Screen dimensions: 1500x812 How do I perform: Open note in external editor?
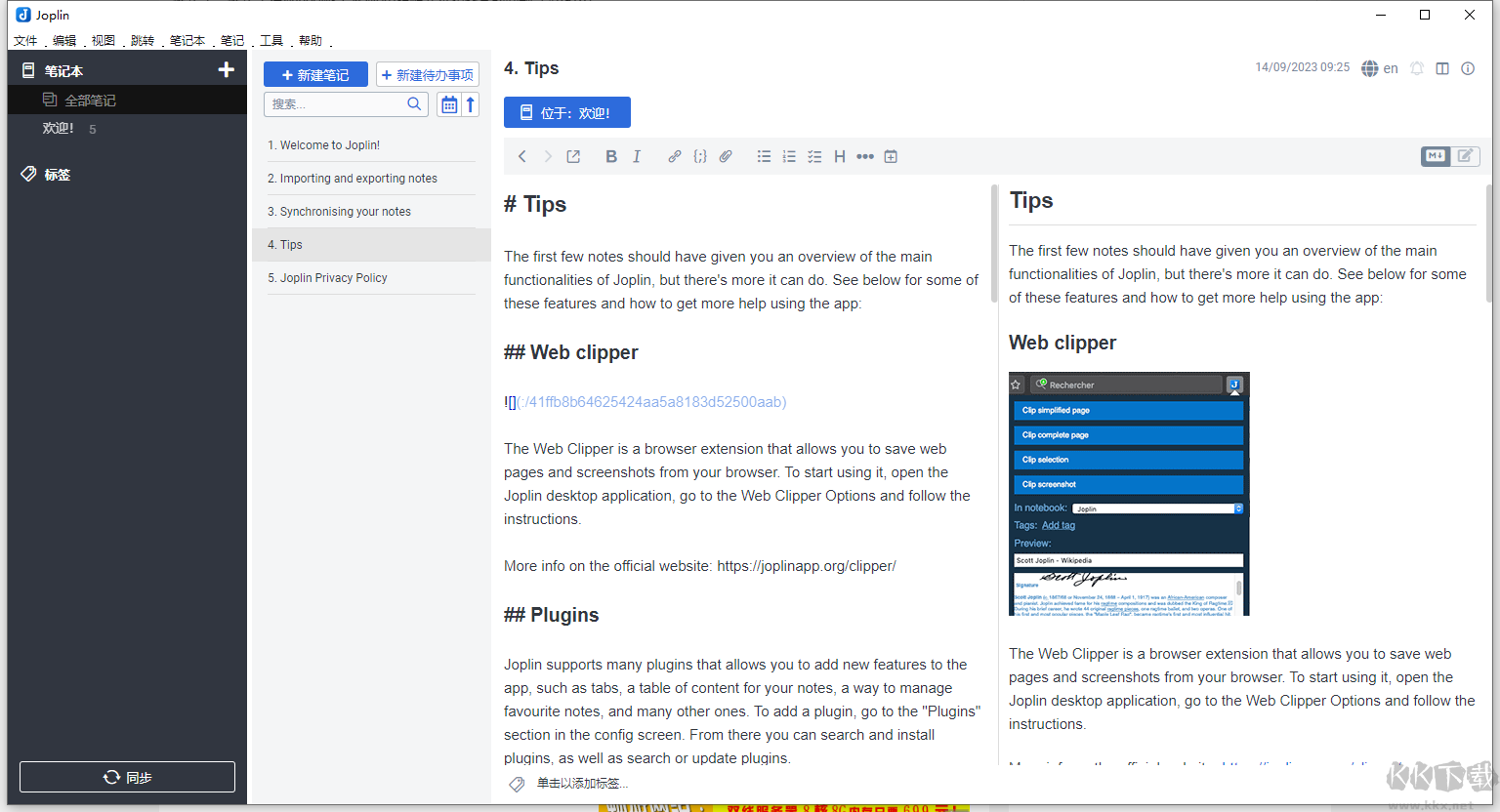click(x=573, y=156)
